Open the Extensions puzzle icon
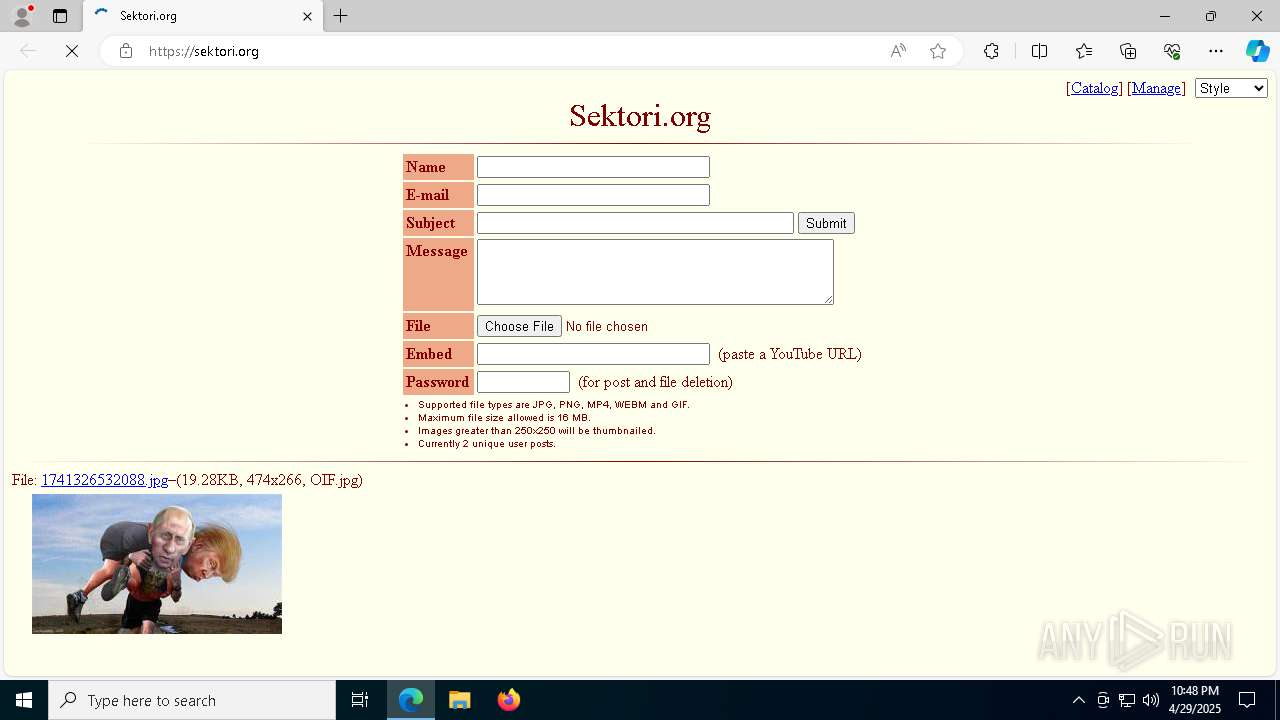Screen dimensions: 1280x720 click(x=991, y=51)
